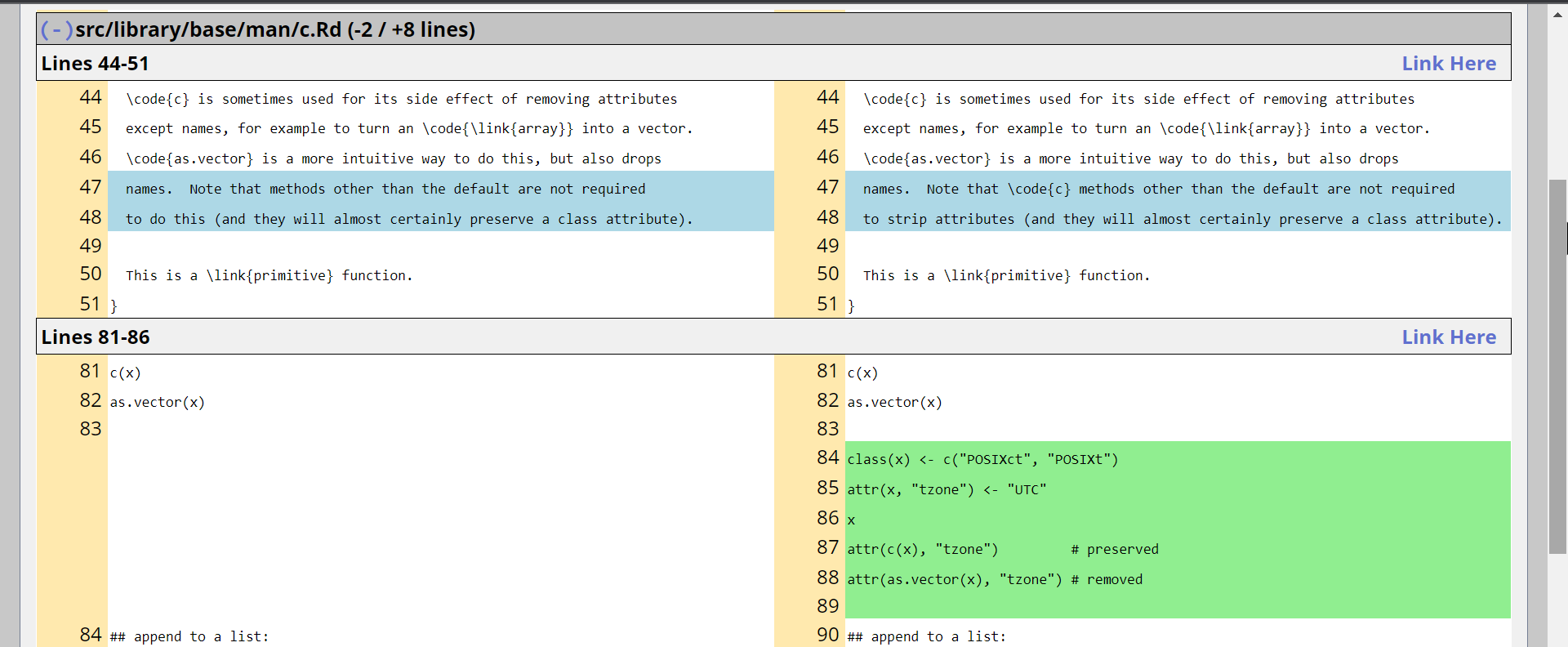Open "Link Here" for Lines 81-86
The width and height of the screenshot is (1568, 647).
pos(1448,337)
